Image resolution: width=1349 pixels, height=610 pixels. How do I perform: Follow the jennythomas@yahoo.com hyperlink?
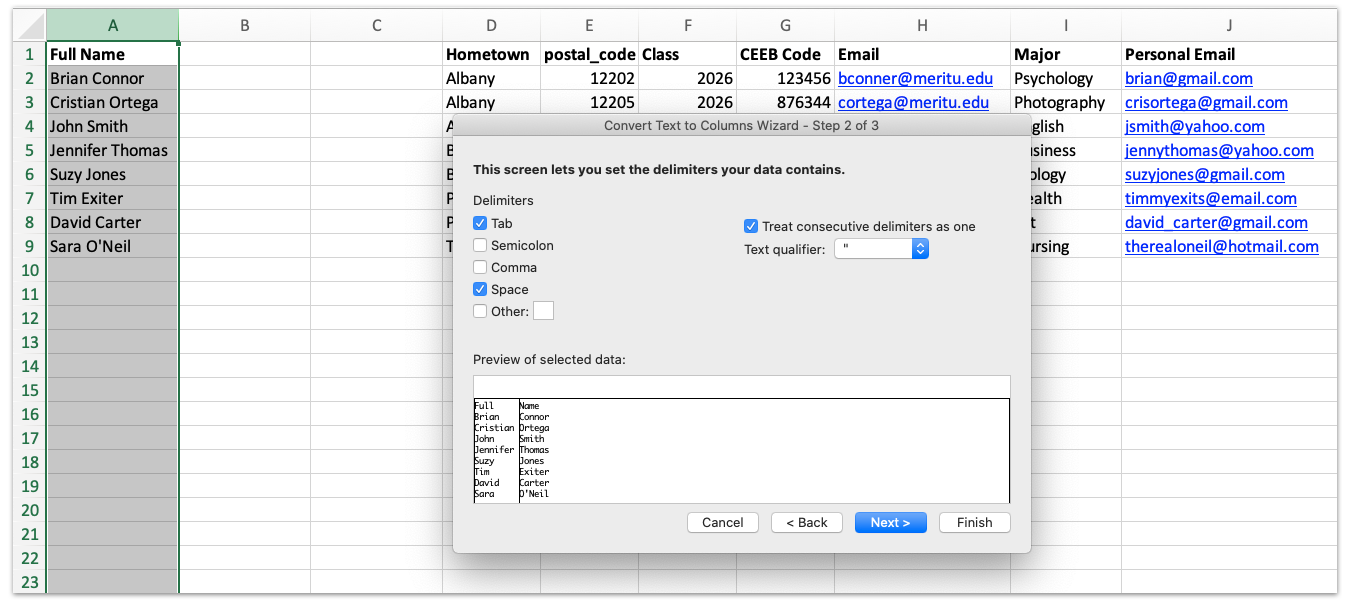(1219, 150)
